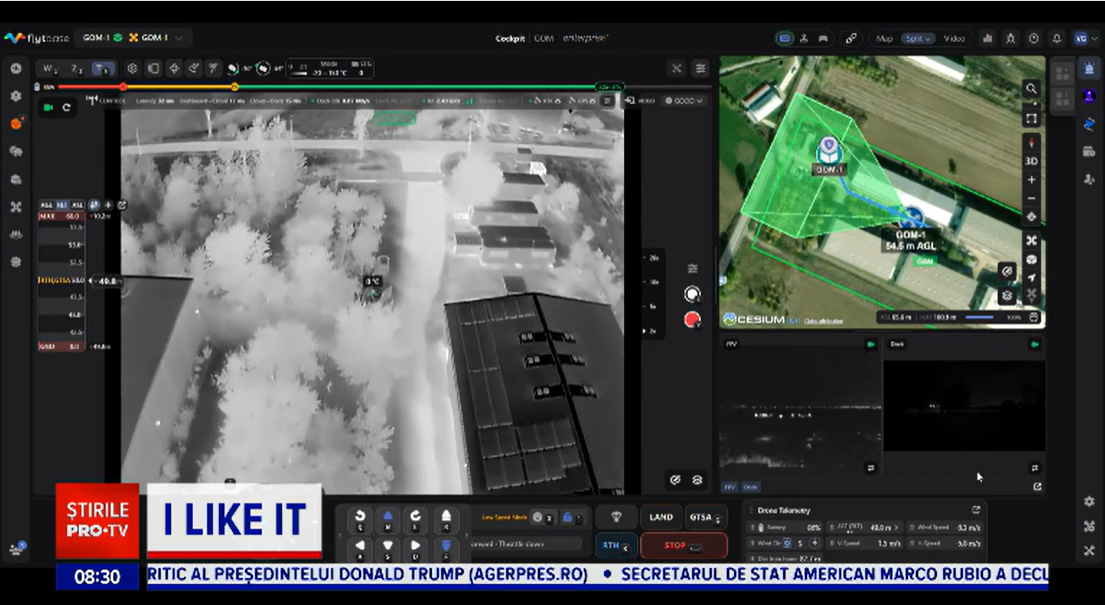Click the map navigation arrow icon
The width and height of the screenshot is (1105, 605).
coord(1031,277)
